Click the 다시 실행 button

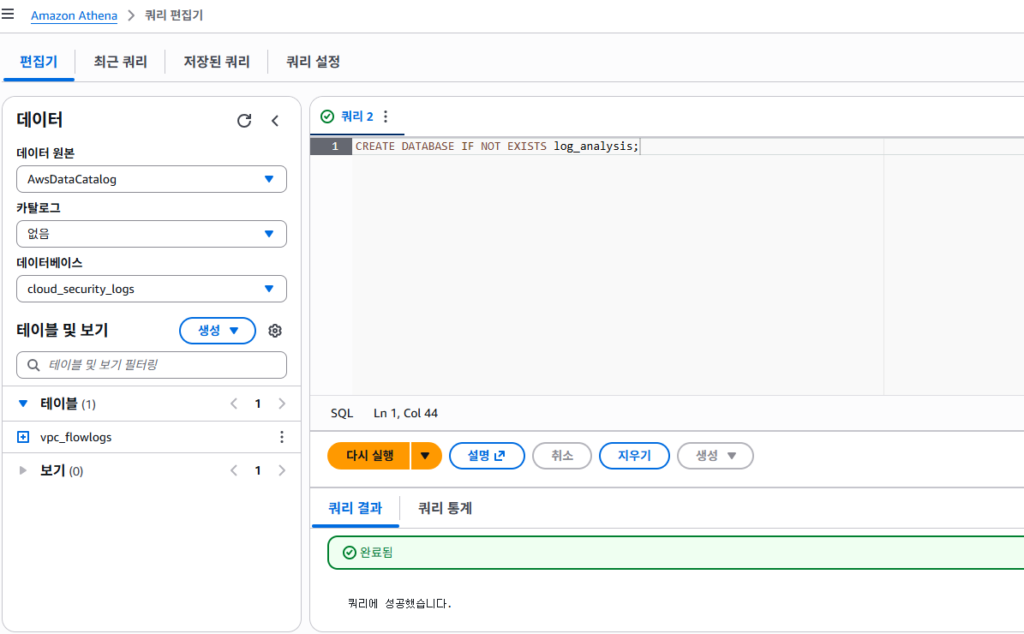(x=369, y=456)
